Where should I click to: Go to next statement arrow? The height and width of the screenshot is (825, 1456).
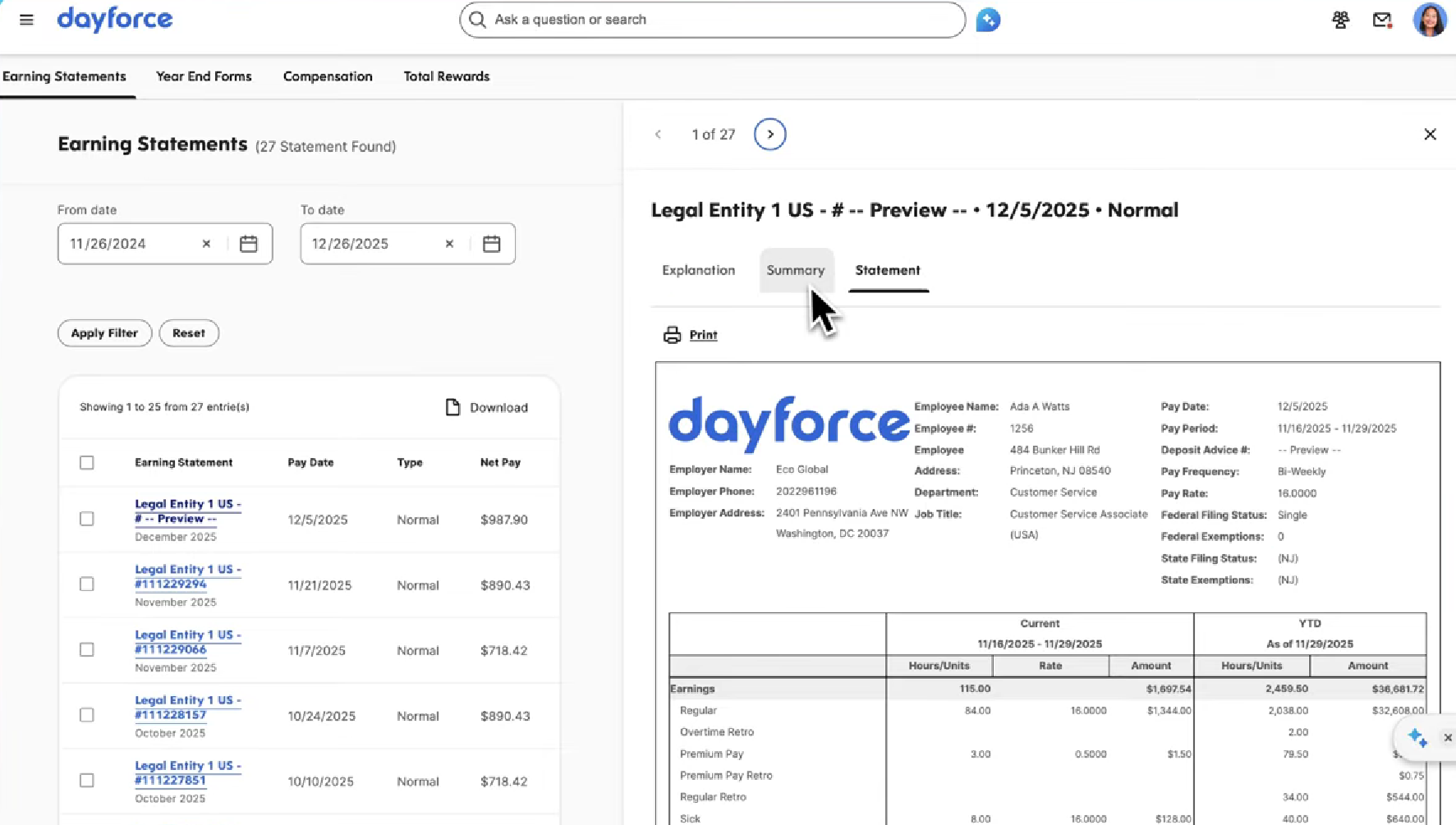coord(770,135)
